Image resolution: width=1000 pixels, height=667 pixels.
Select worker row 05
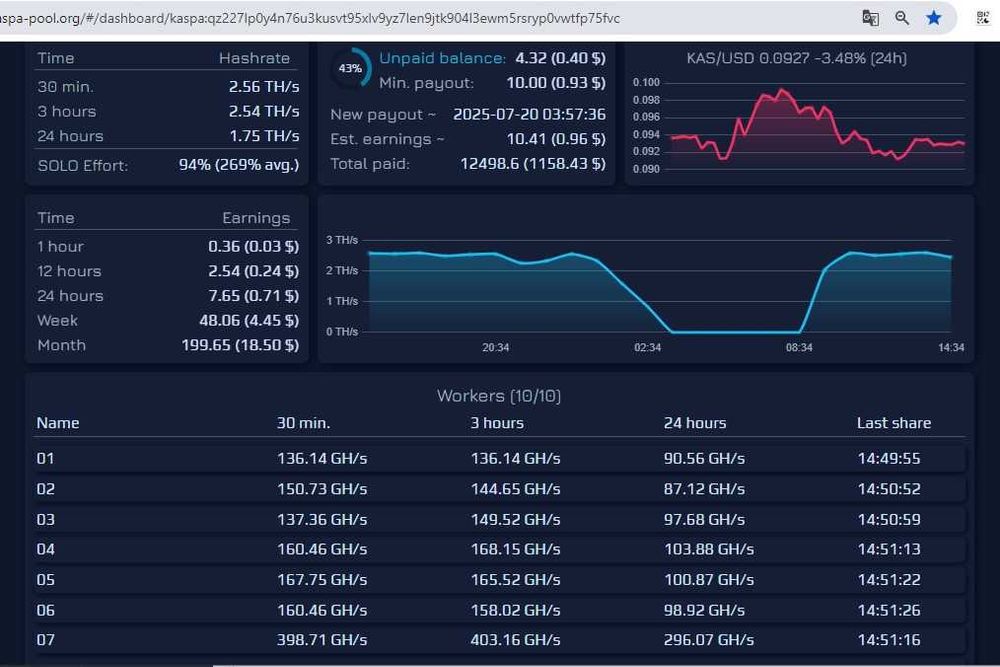click(x=499, y=580)
